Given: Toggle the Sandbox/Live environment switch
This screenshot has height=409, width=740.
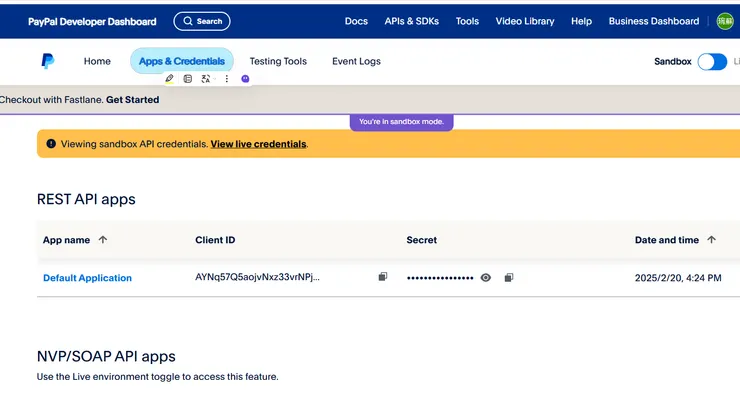Looking at the screenshot, I should [712, 61].
